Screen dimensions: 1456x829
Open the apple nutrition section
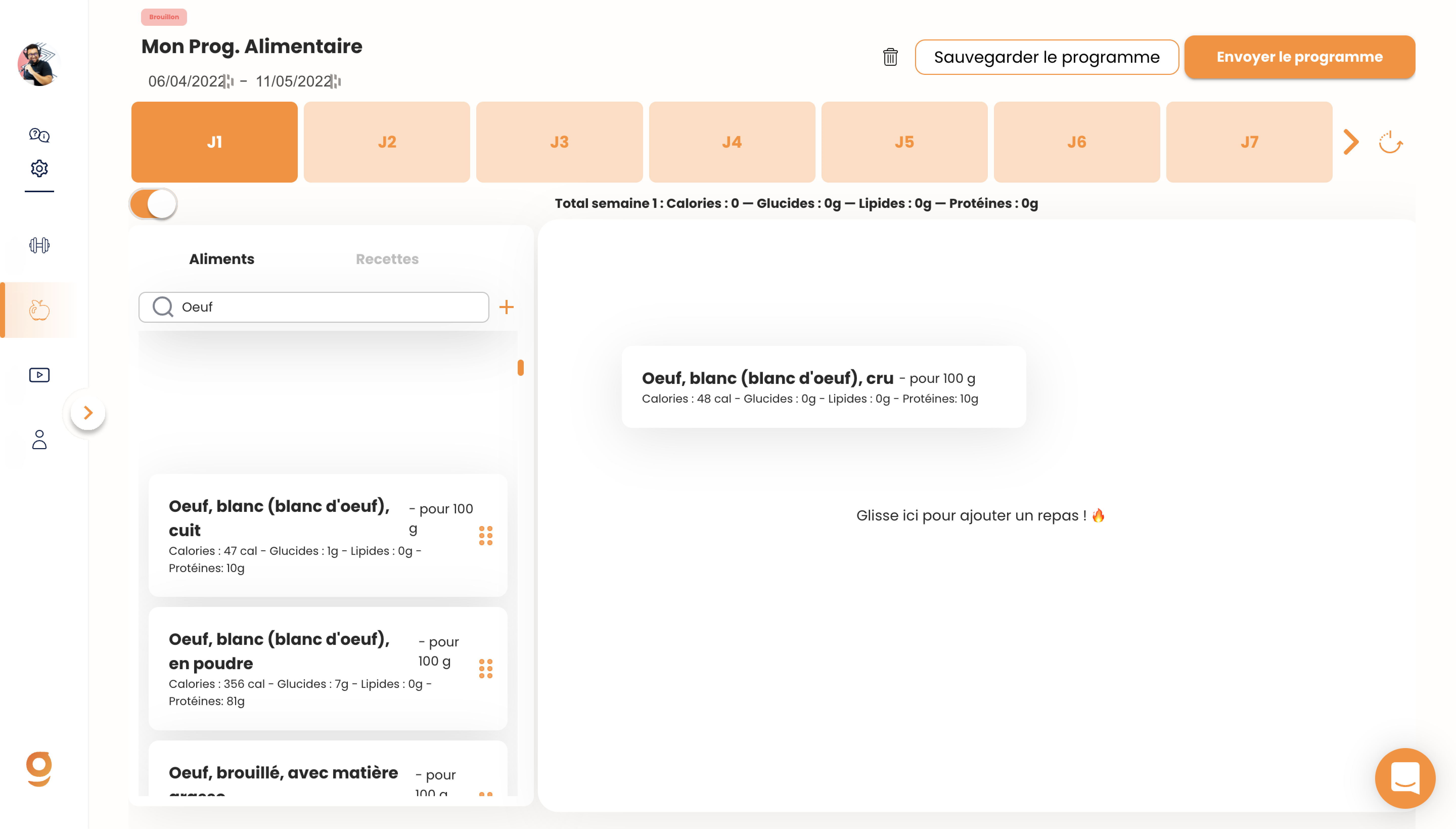39,310
